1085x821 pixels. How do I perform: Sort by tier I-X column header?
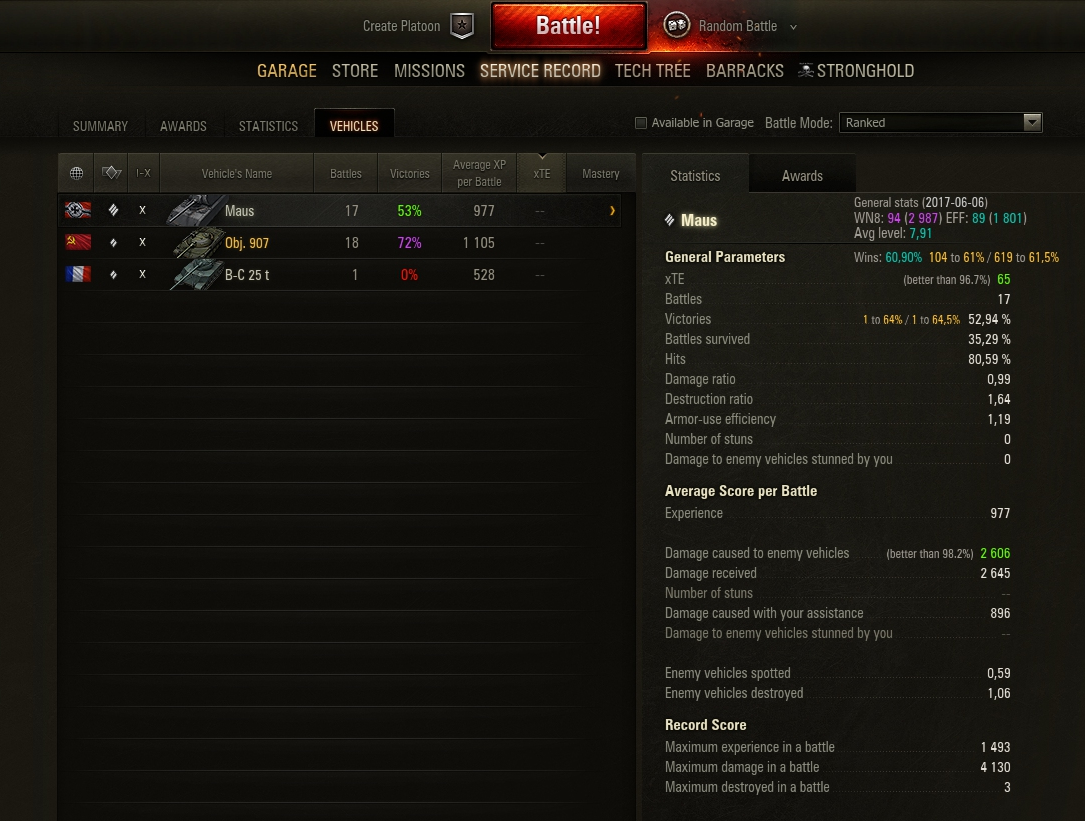tap(143, 173)
